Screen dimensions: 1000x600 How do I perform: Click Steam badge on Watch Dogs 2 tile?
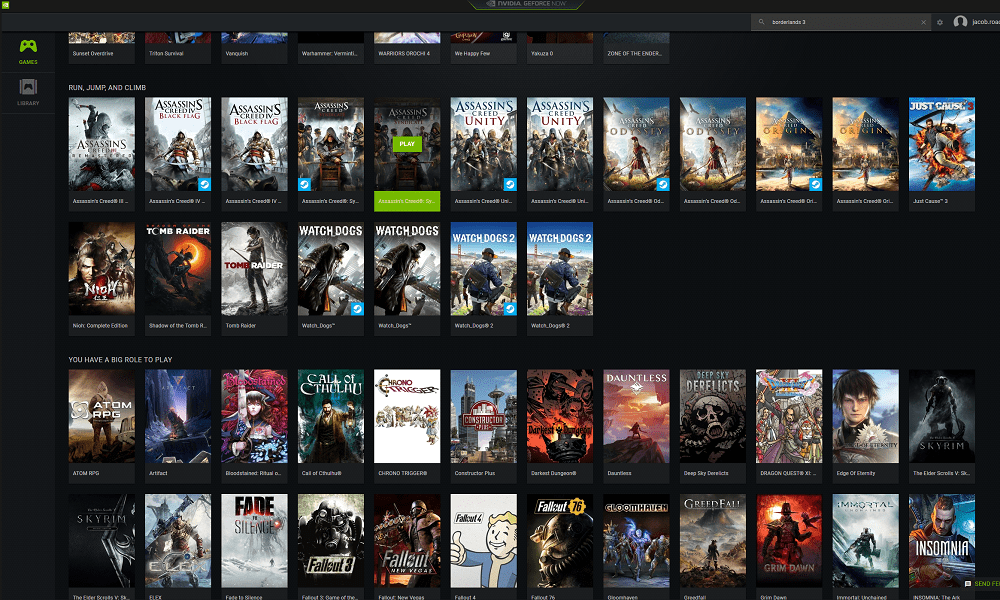510,309
